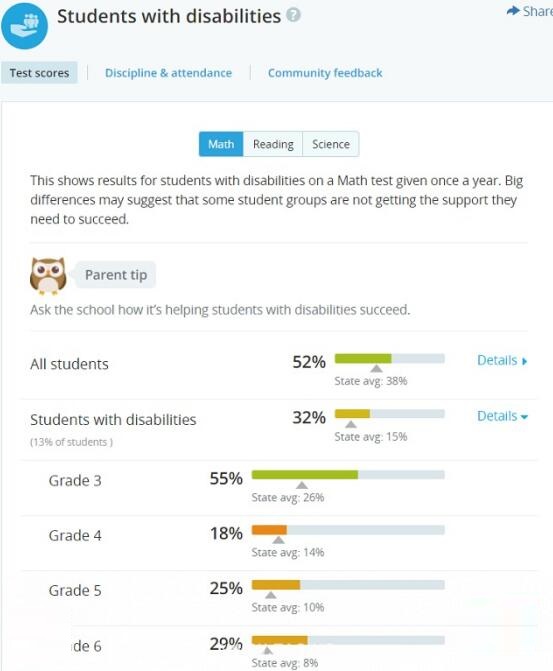Click the Parent tip label bubble
The width and height of the screenshot is (553, 671).
pos(116,275)
